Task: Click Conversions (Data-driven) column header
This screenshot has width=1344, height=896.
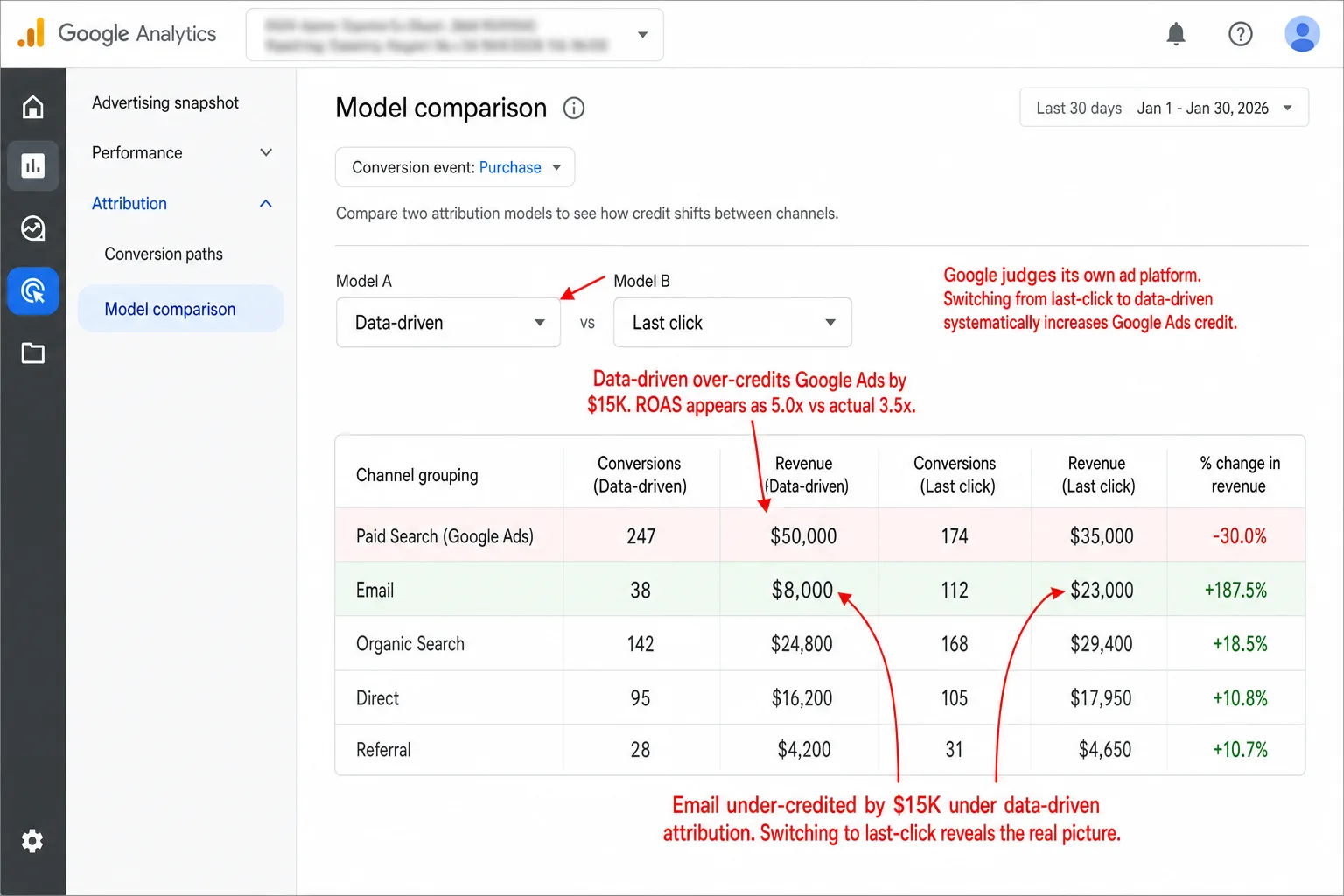Action: [640, 475]
